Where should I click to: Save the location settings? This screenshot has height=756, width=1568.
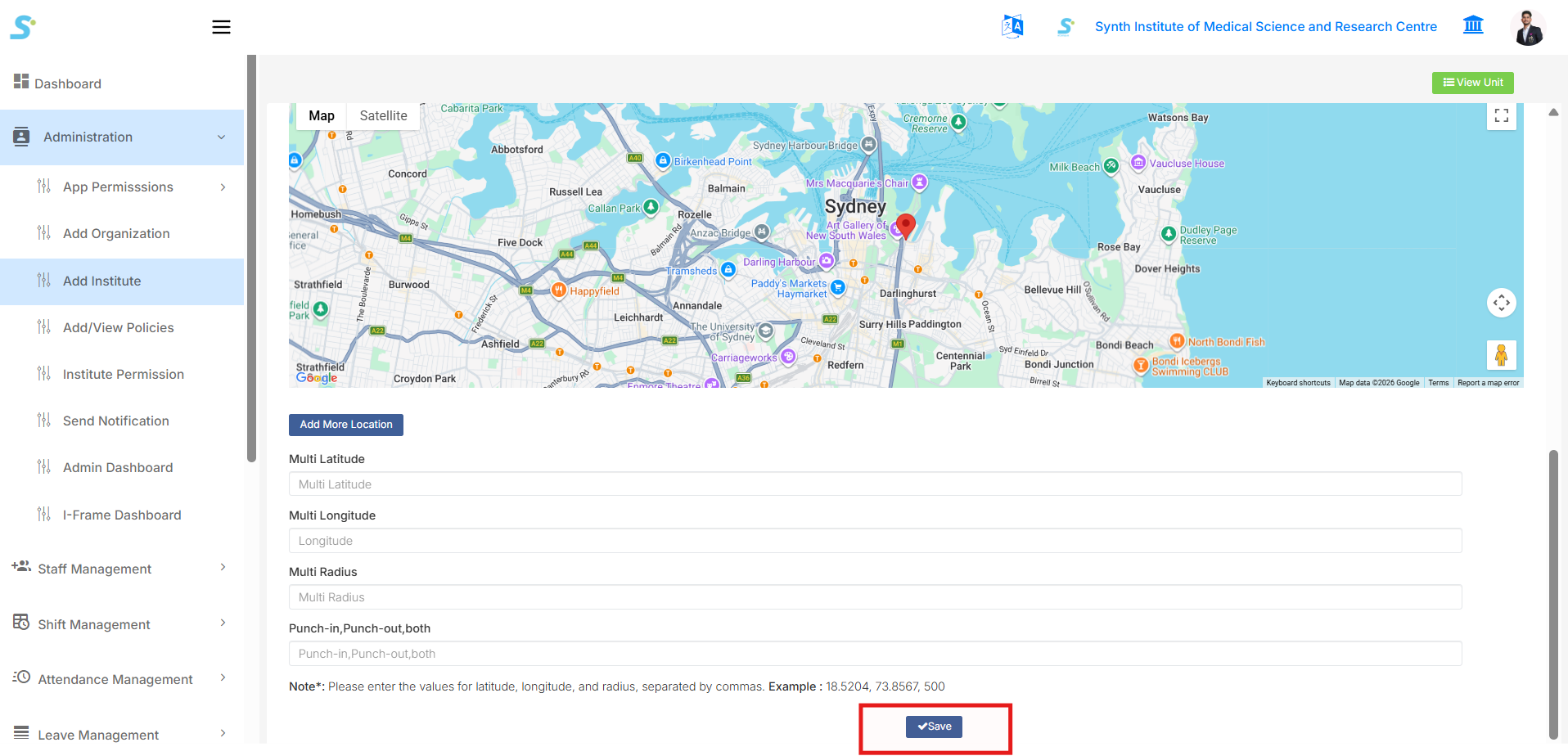point(934,727)
